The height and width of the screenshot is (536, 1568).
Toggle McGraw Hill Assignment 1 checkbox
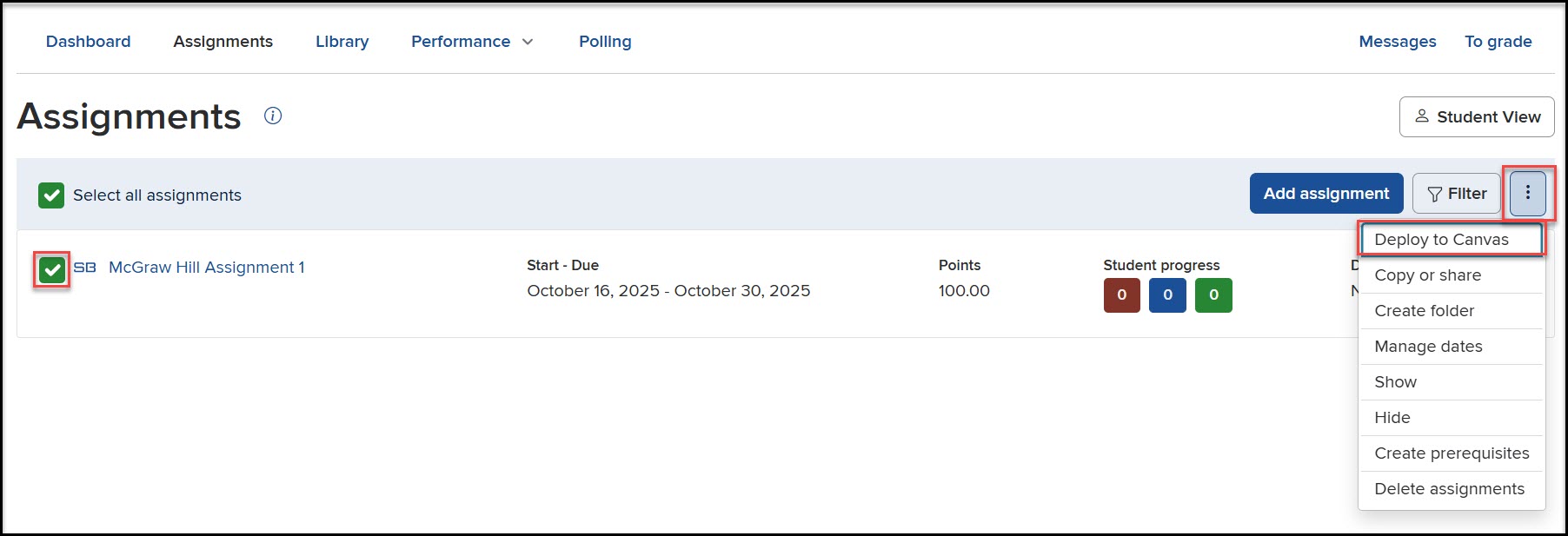[52, 270]
